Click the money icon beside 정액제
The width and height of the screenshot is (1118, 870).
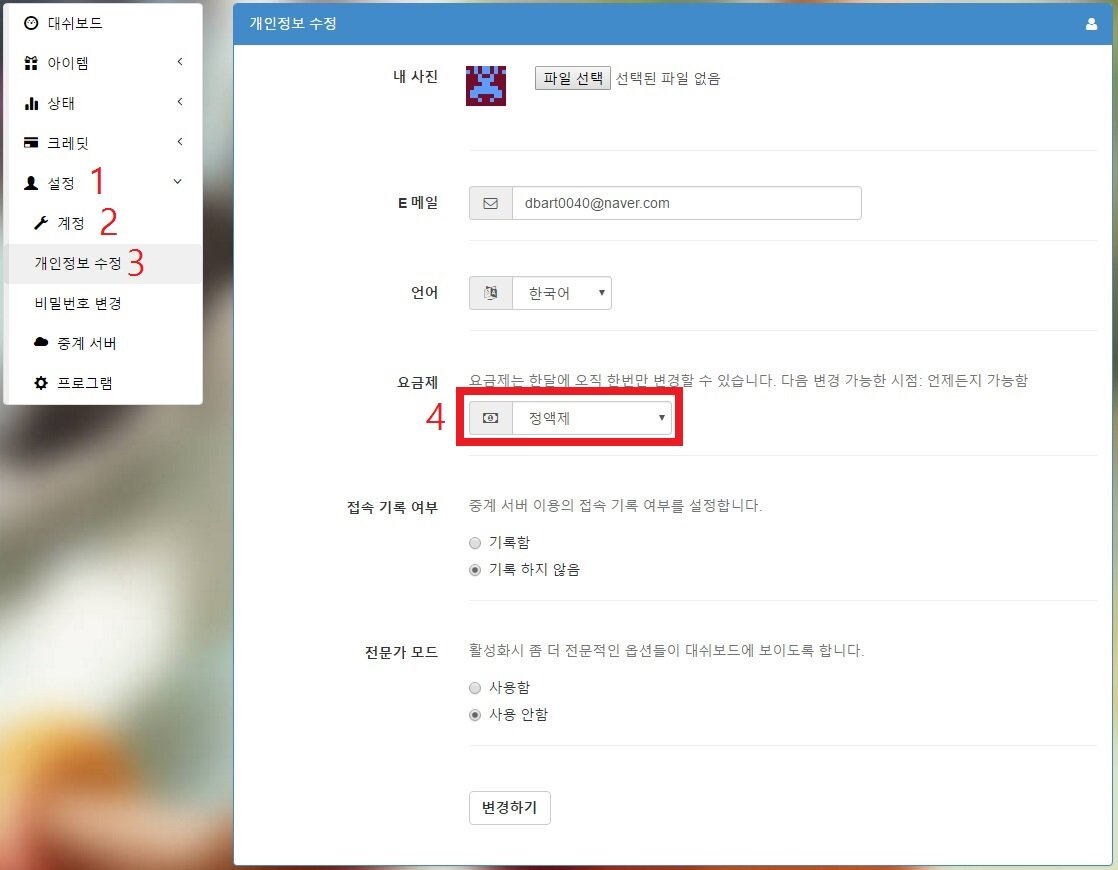491,418
